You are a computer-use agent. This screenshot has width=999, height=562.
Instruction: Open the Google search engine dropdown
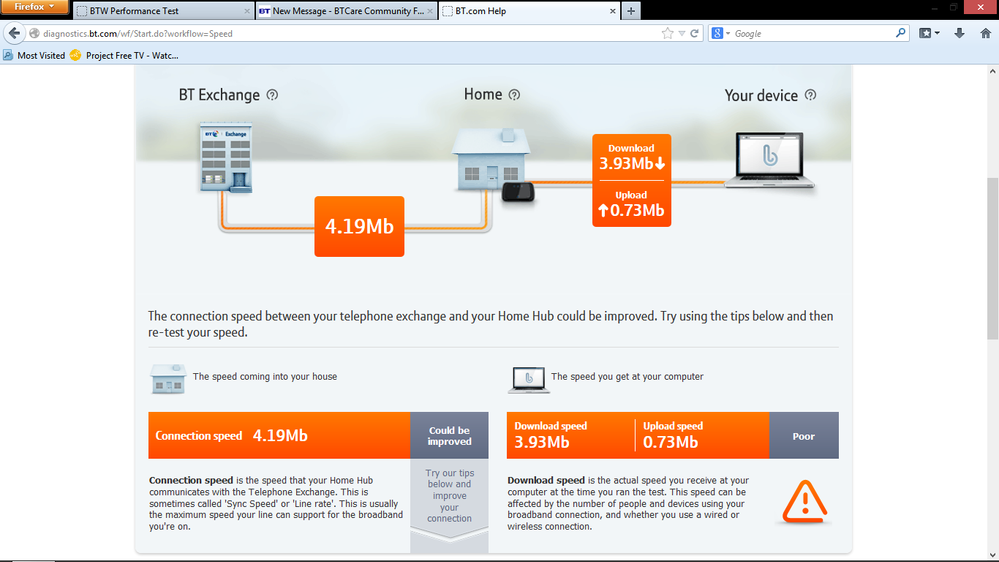[x=721, y=34]
